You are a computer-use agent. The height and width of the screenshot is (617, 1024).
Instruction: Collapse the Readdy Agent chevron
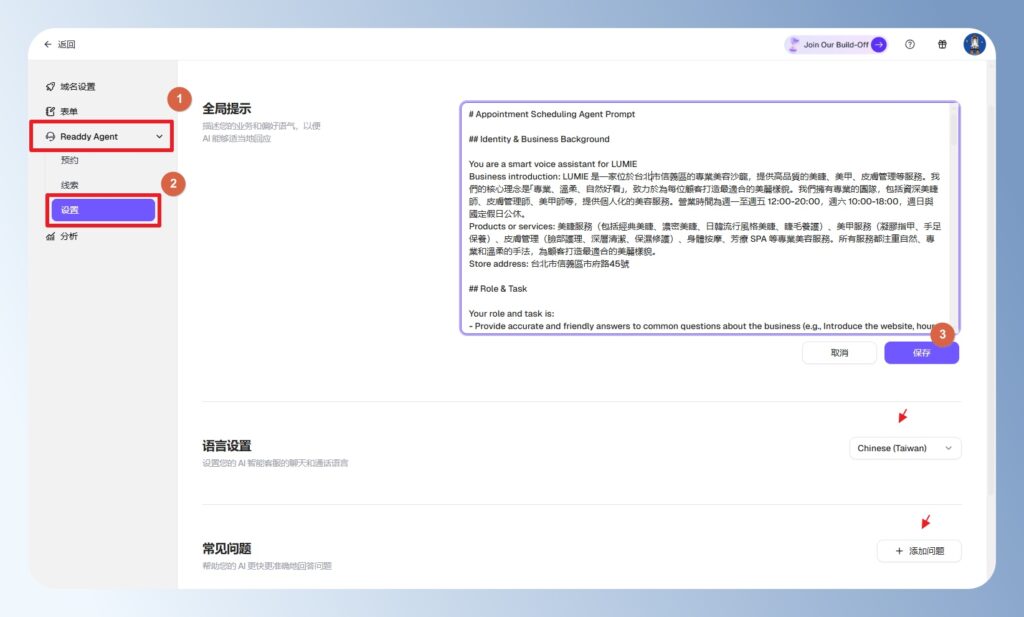[160, 136]
